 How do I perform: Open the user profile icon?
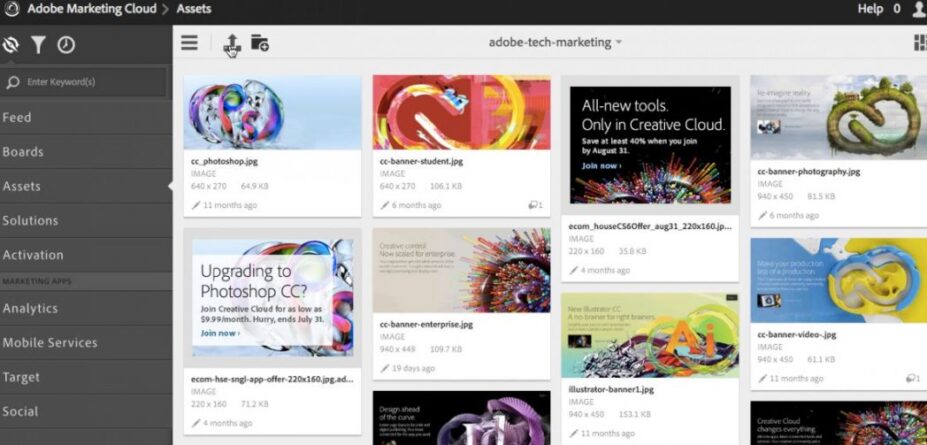point(919,10)
